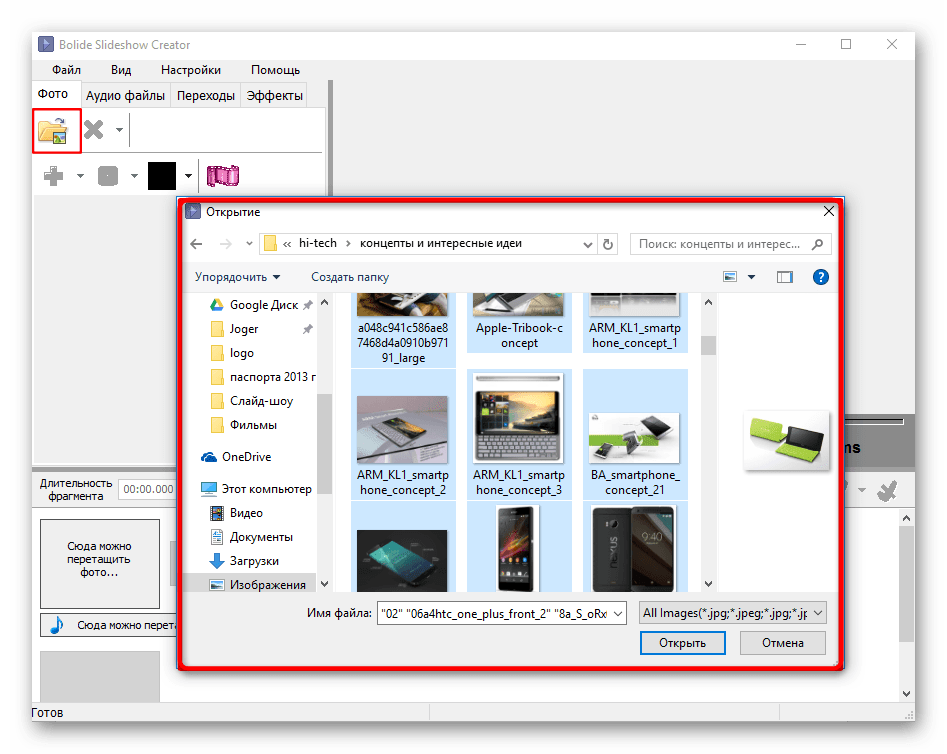Select the BA_smartphone_concept_21 thumbnail

coord(634,435)
